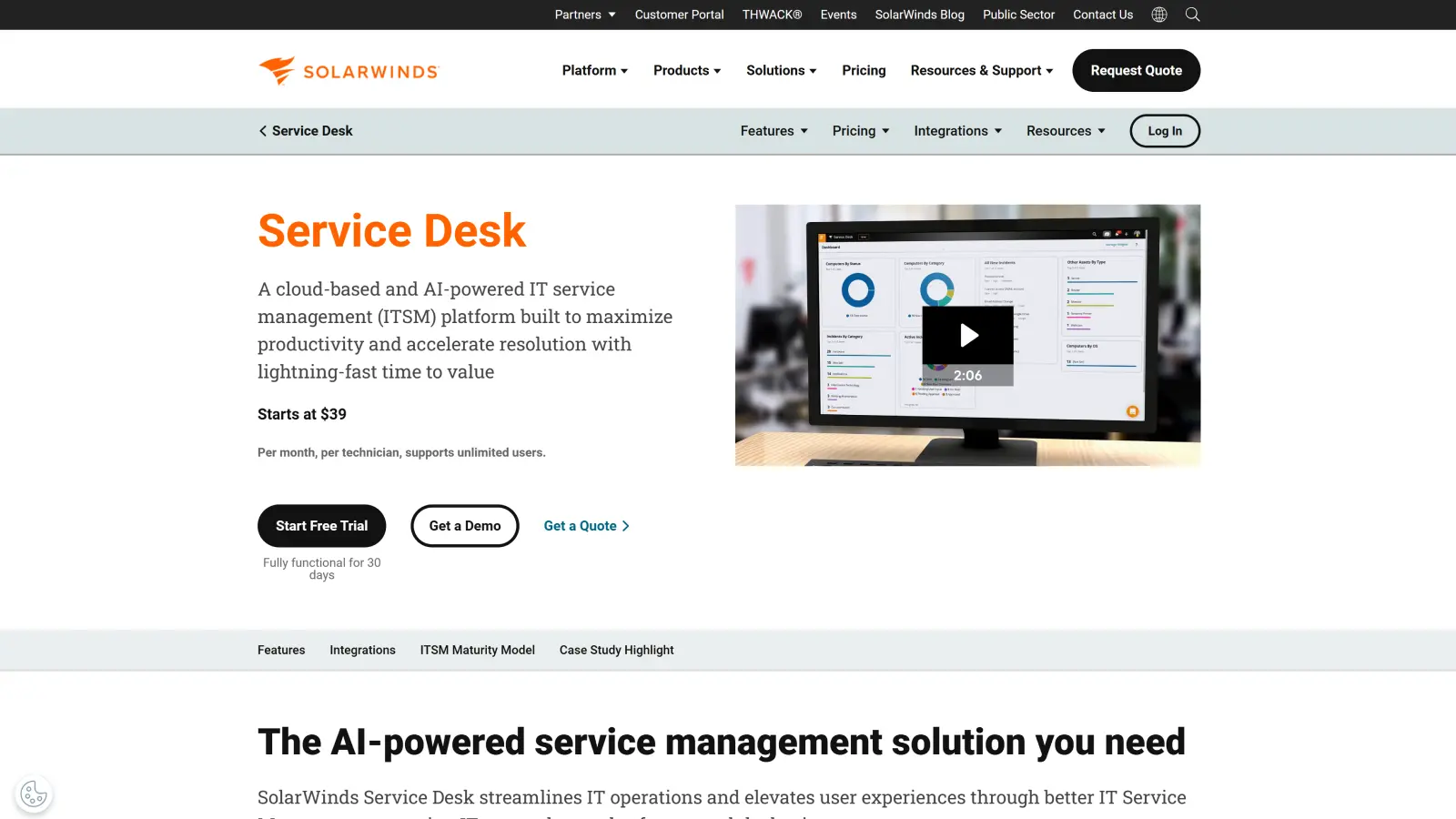Click the Service Desk orange heading
The image size is (1456, 819).
click(391, 230)
